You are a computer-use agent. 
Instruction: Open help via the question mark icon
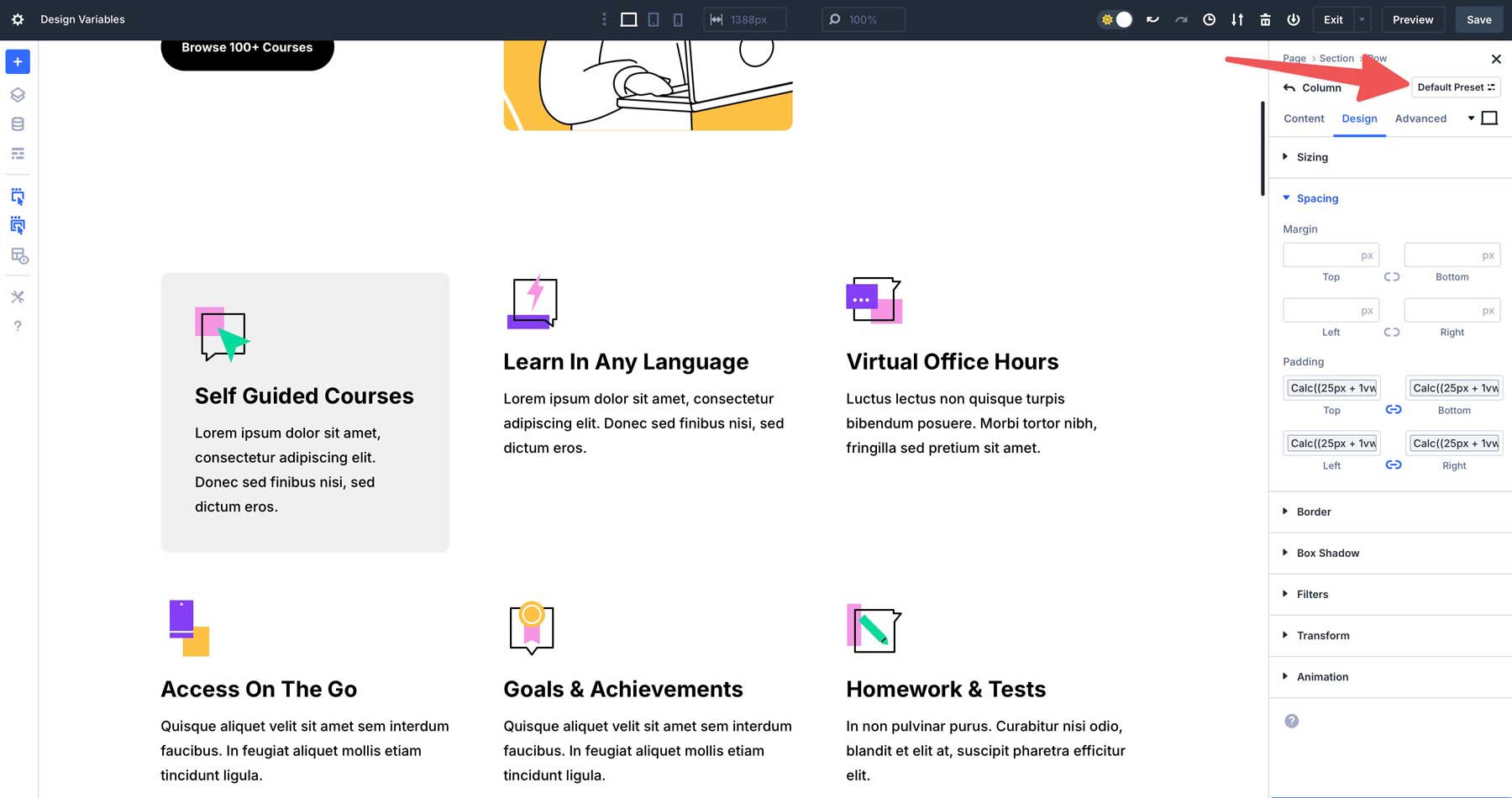click(17, 326)
